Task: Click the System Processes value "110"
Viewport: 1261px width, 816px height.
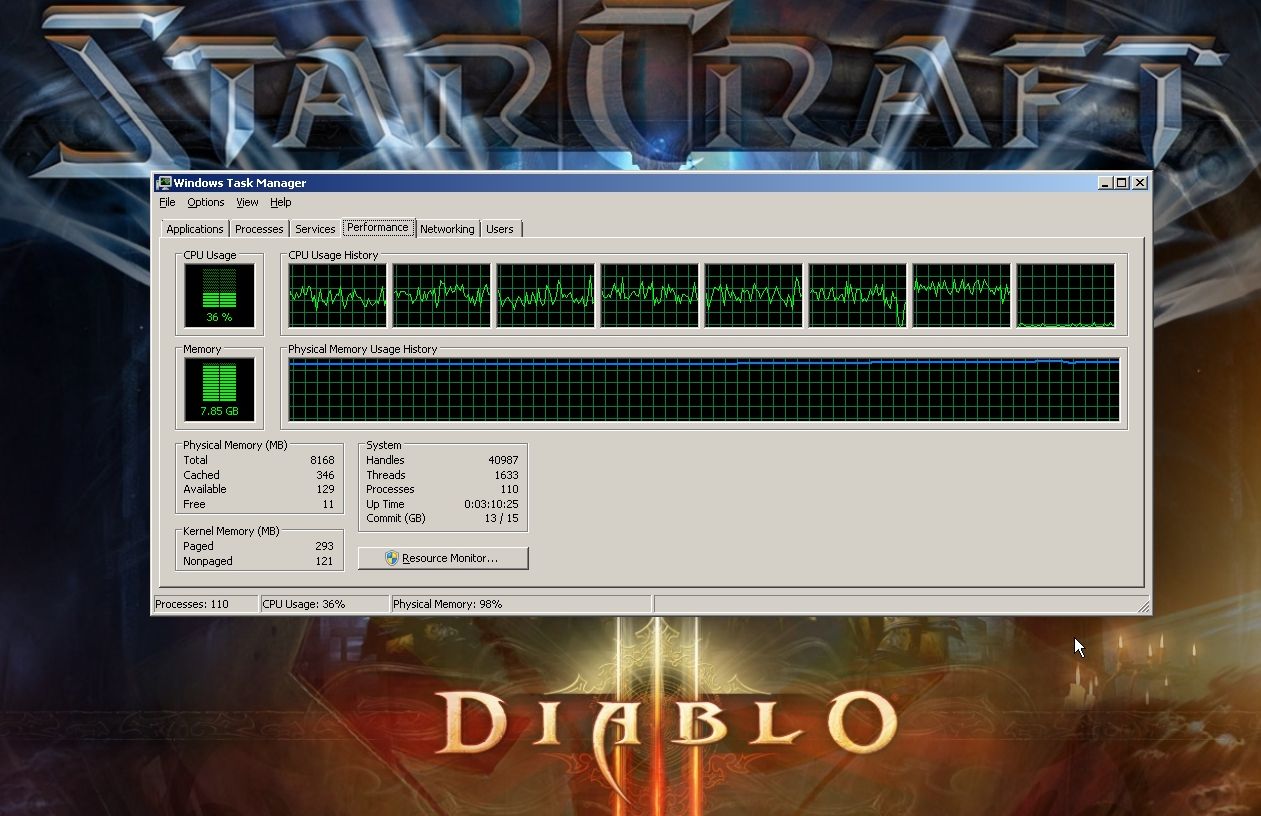Action: point(509,489)
